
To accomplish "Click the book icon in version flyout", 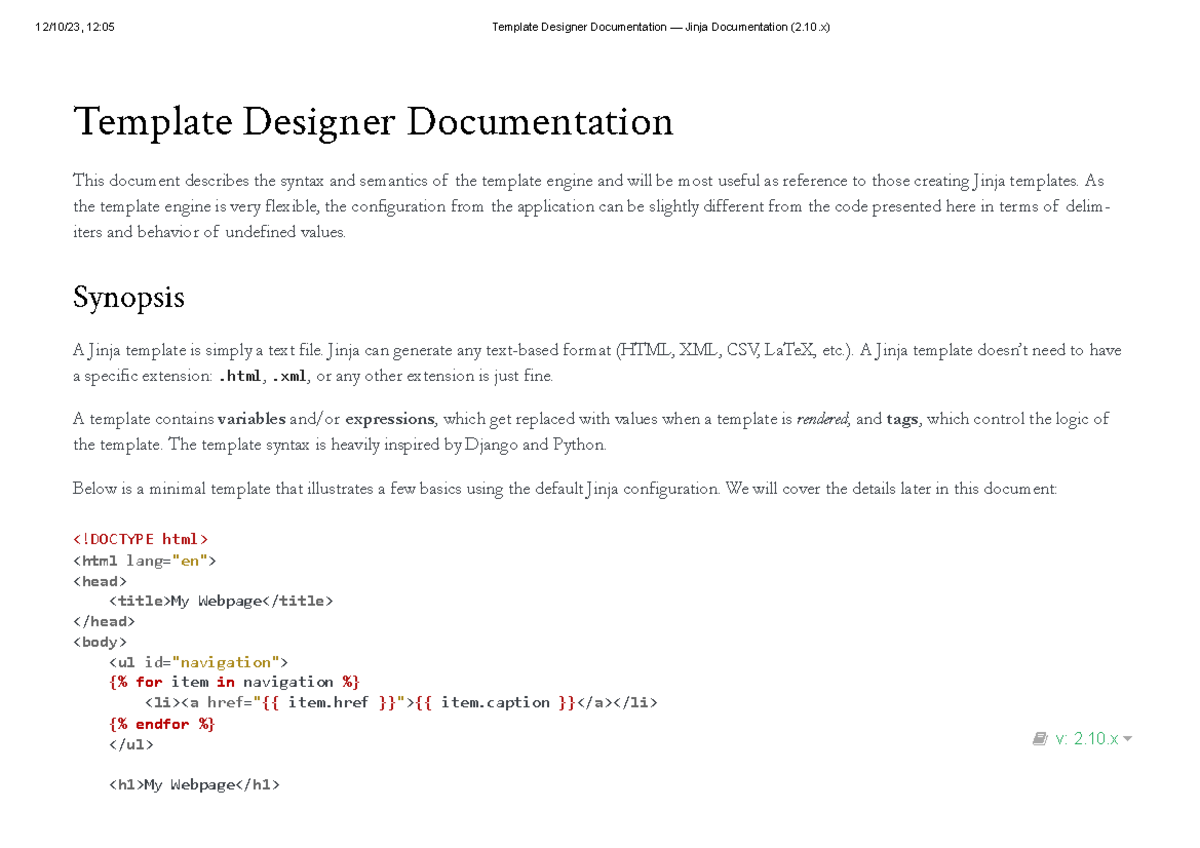I will tap(1040, 738).
